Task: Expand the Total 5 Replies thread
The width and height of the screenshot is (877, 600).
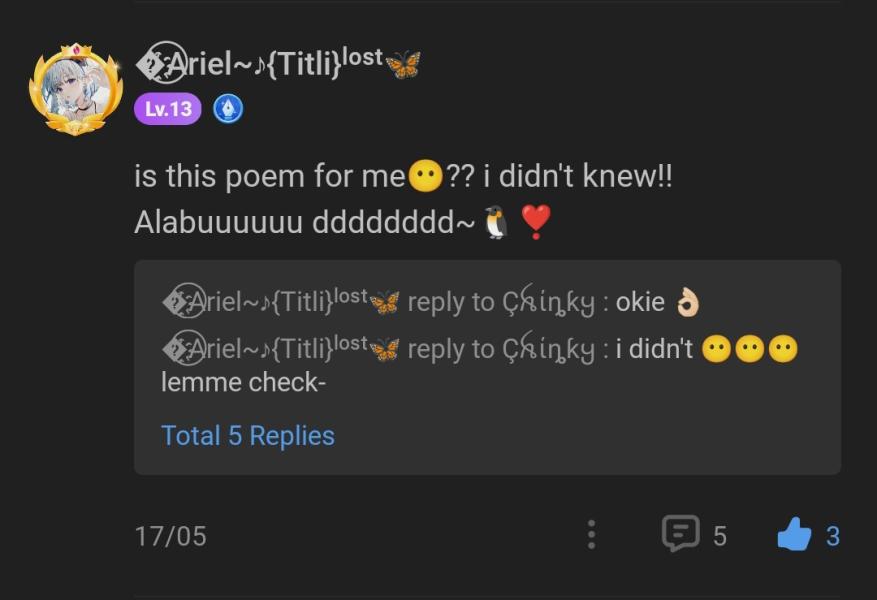Action: [248, 436]
